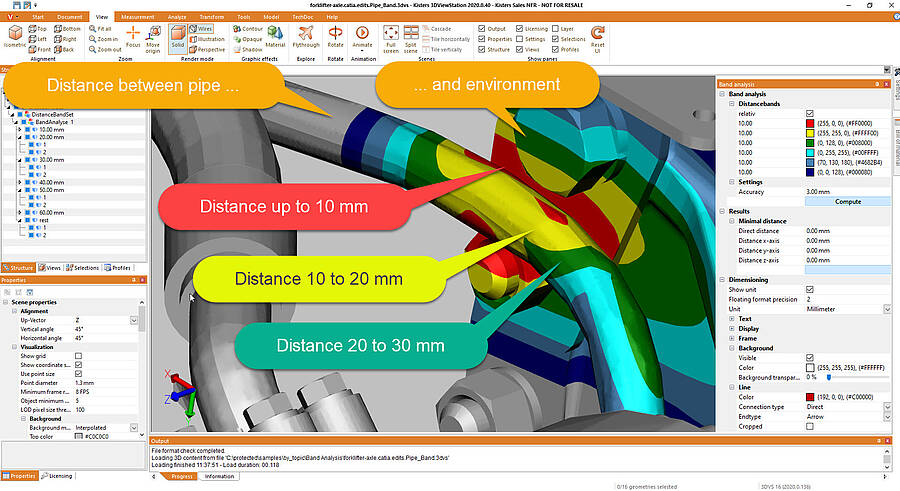
Task: Click the Split scene icon
Action: (411, 39)
